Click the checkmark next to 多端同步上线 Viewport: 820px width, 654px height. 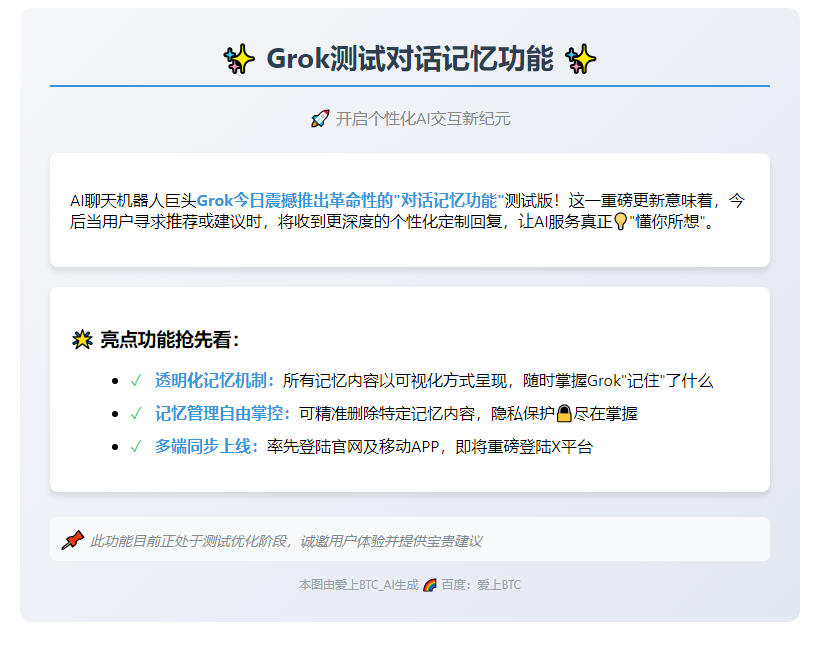136,446
